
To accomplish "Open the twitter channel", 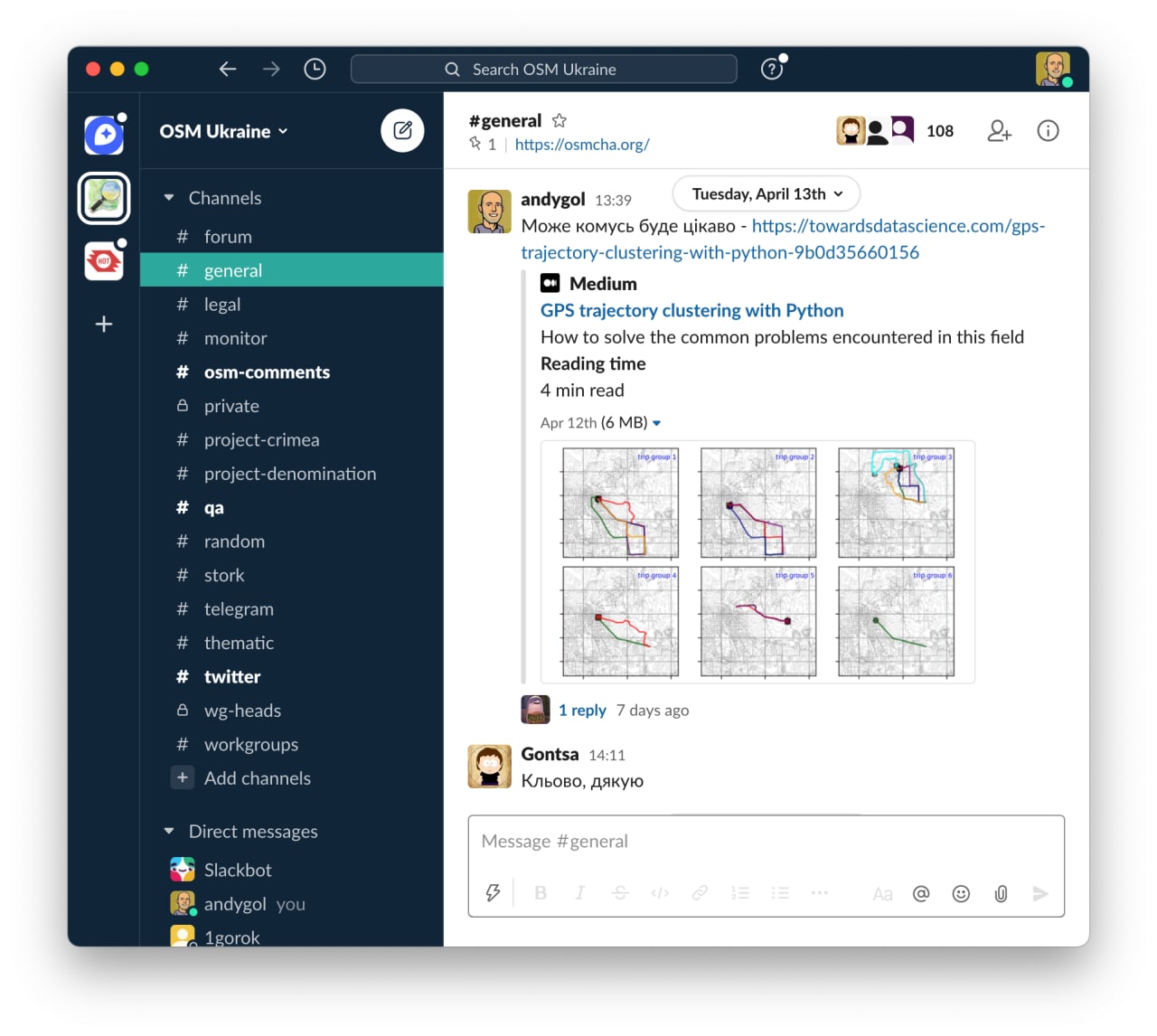I will [x=292, y=677].
